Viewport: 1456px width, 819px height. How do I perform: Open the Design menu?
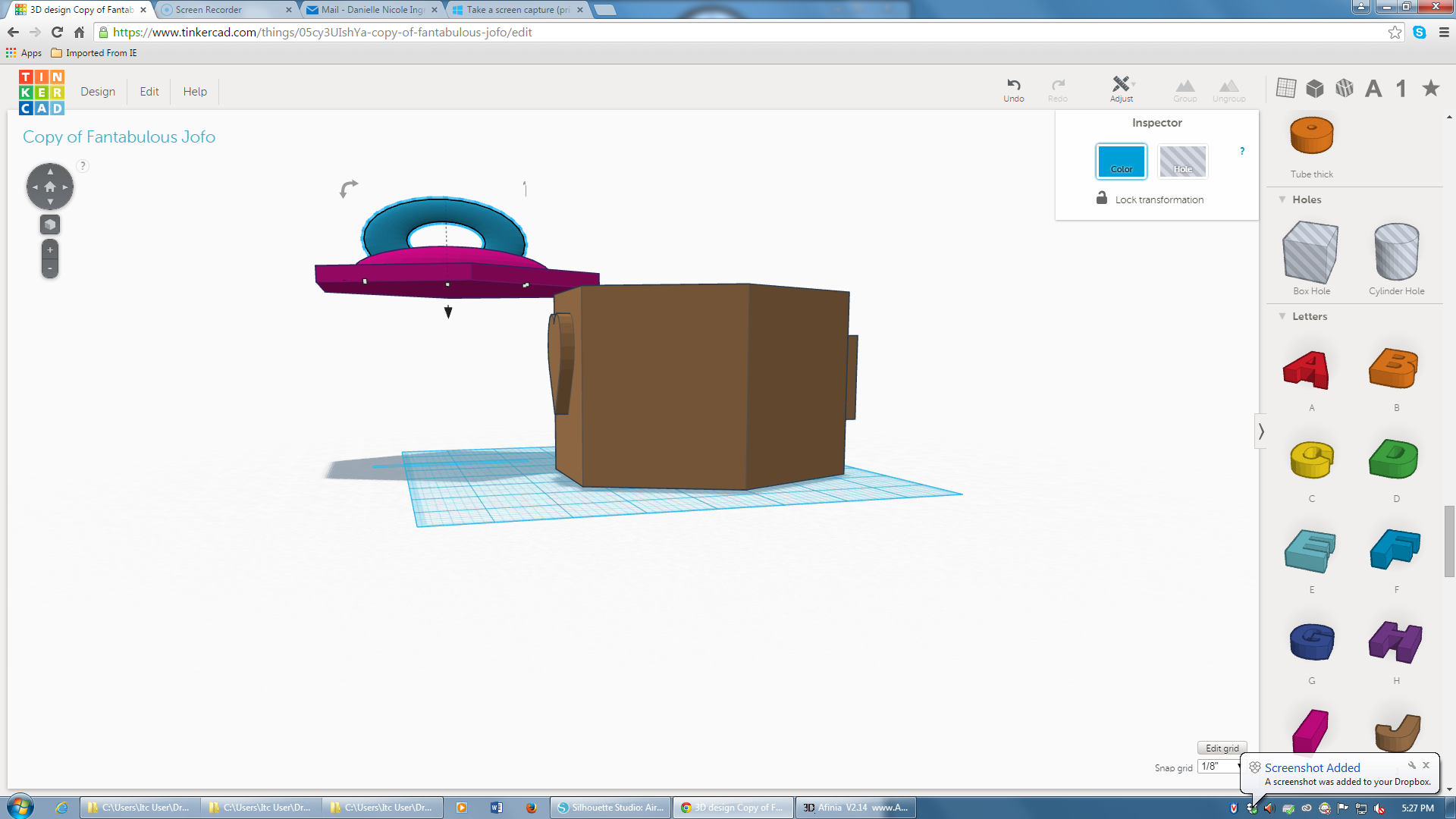pyautogui.click(x=98, y=91)
